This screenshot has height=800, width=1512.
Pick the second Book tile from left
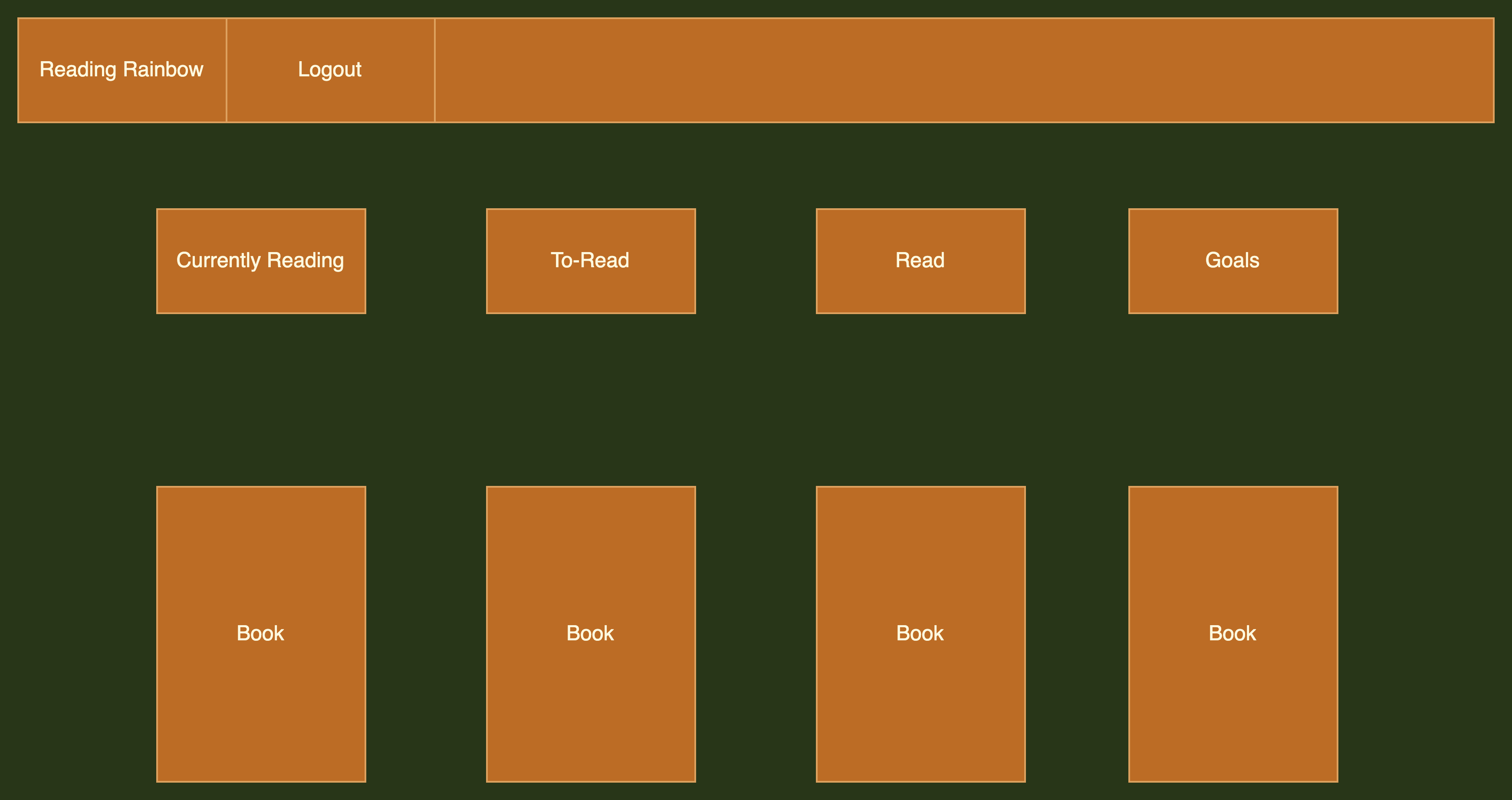[x=591, y=633]
